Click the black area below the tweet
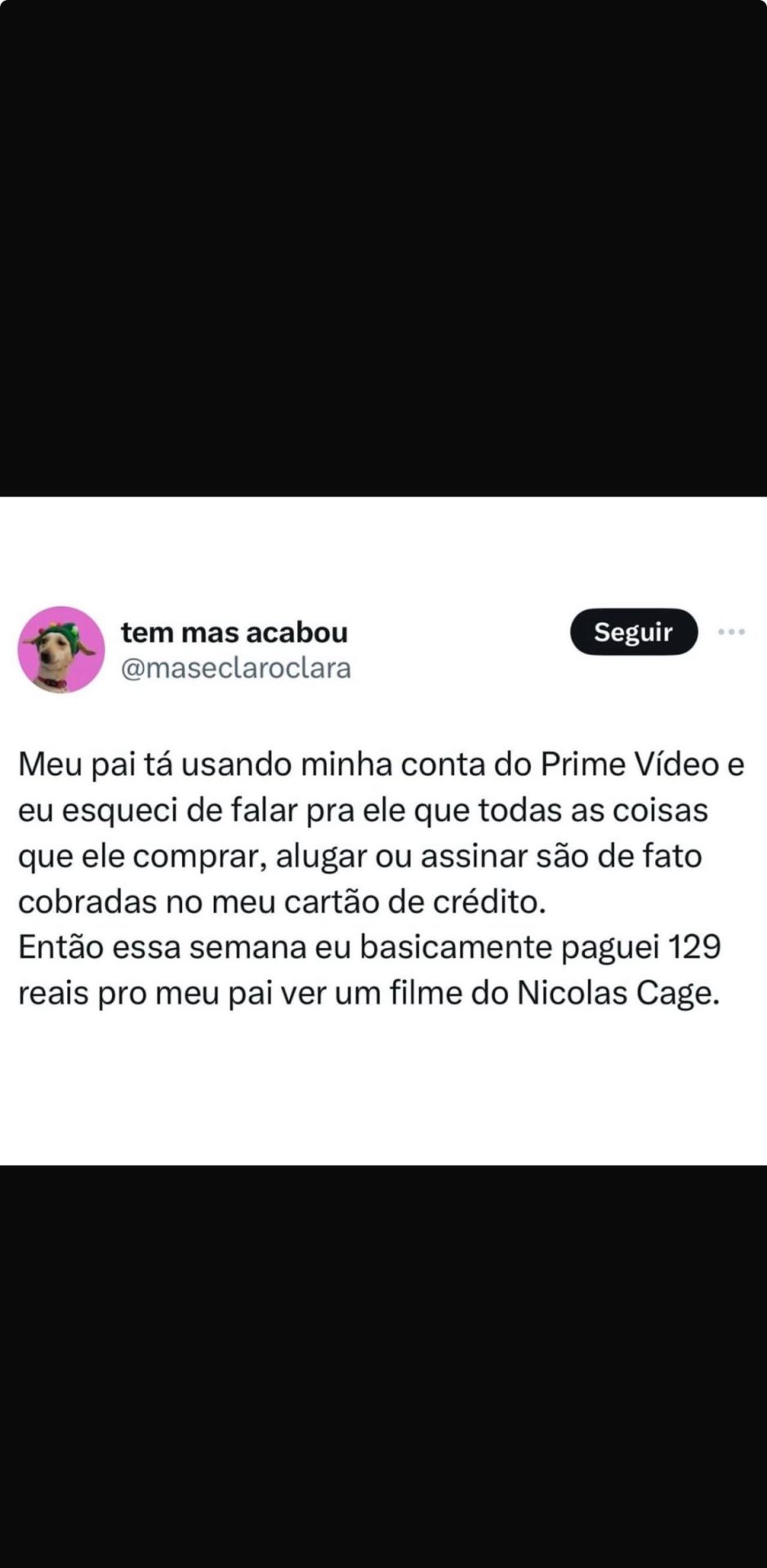767x1568 pixels. tap(383, 1366)
